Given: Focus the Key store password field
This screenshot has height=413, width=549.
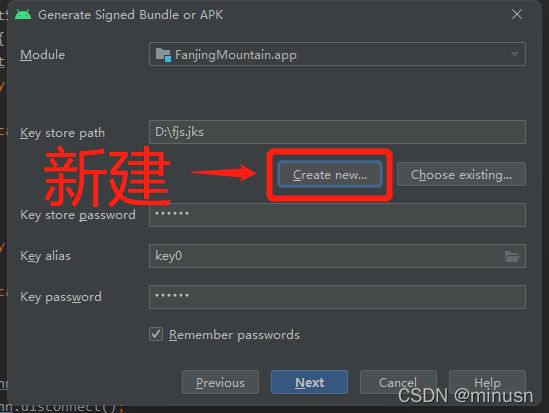Looking at the screenshot, I should tap(337, 215).
